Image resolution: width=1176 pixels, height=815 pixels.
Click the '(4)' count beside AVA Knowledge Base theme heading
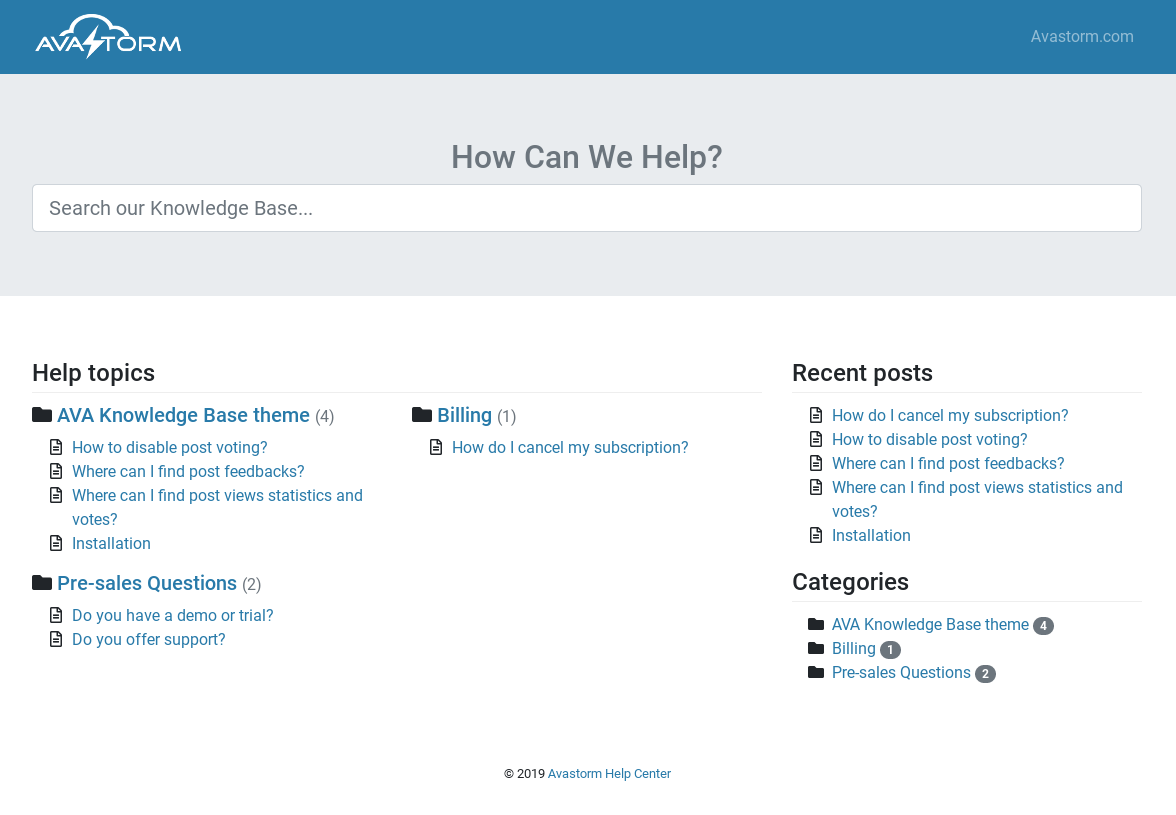coord(324,416)
